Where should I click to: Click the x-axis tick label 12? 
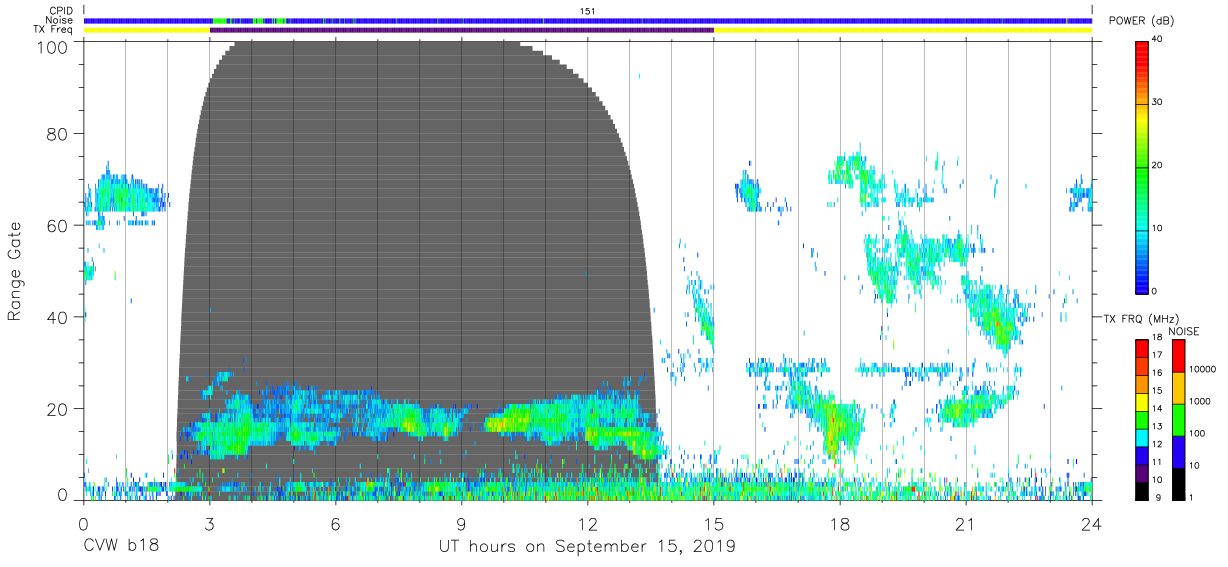(x=588, y=523)
